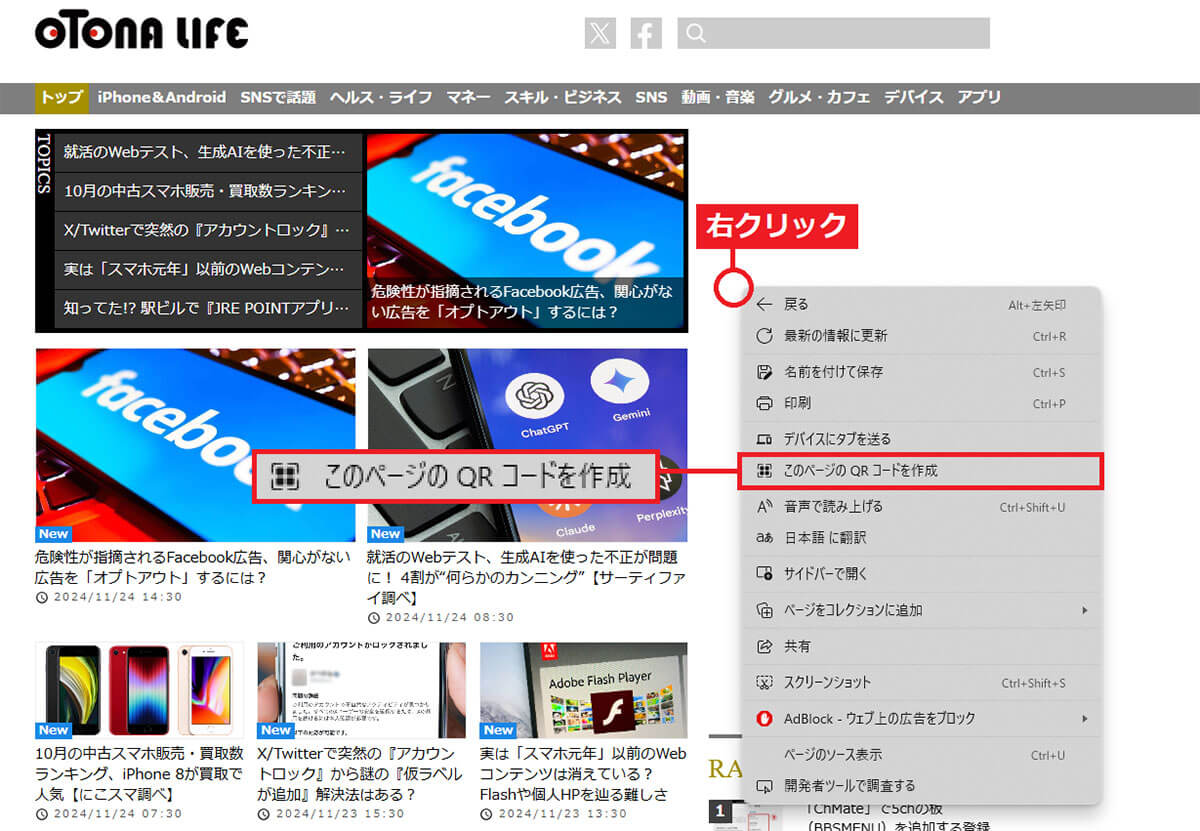This screenshot has width=1200, height=831.
Task: Click the share icon beside 共有
Action: point(765,646)
